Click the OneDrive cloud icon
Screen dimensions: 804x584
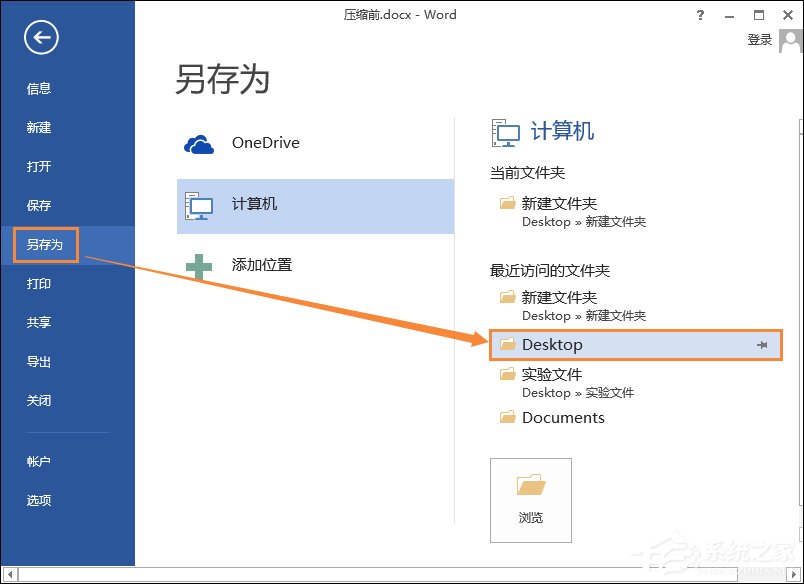[199, 143]
